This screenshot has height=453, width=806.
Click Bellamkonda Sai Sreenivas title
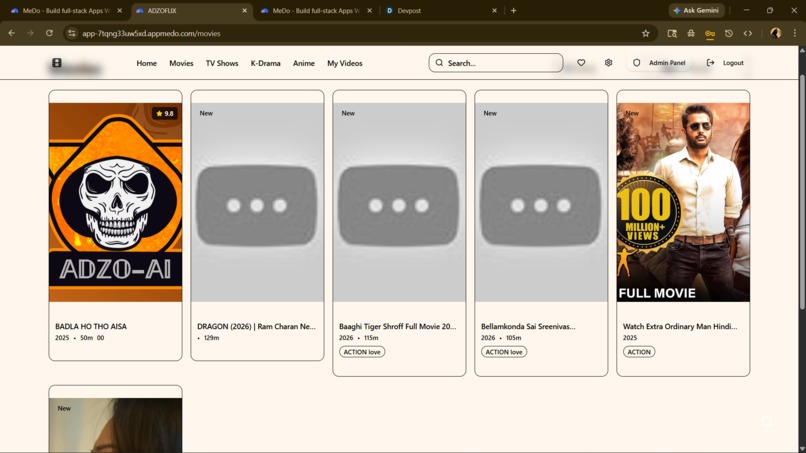click(528, 327)
